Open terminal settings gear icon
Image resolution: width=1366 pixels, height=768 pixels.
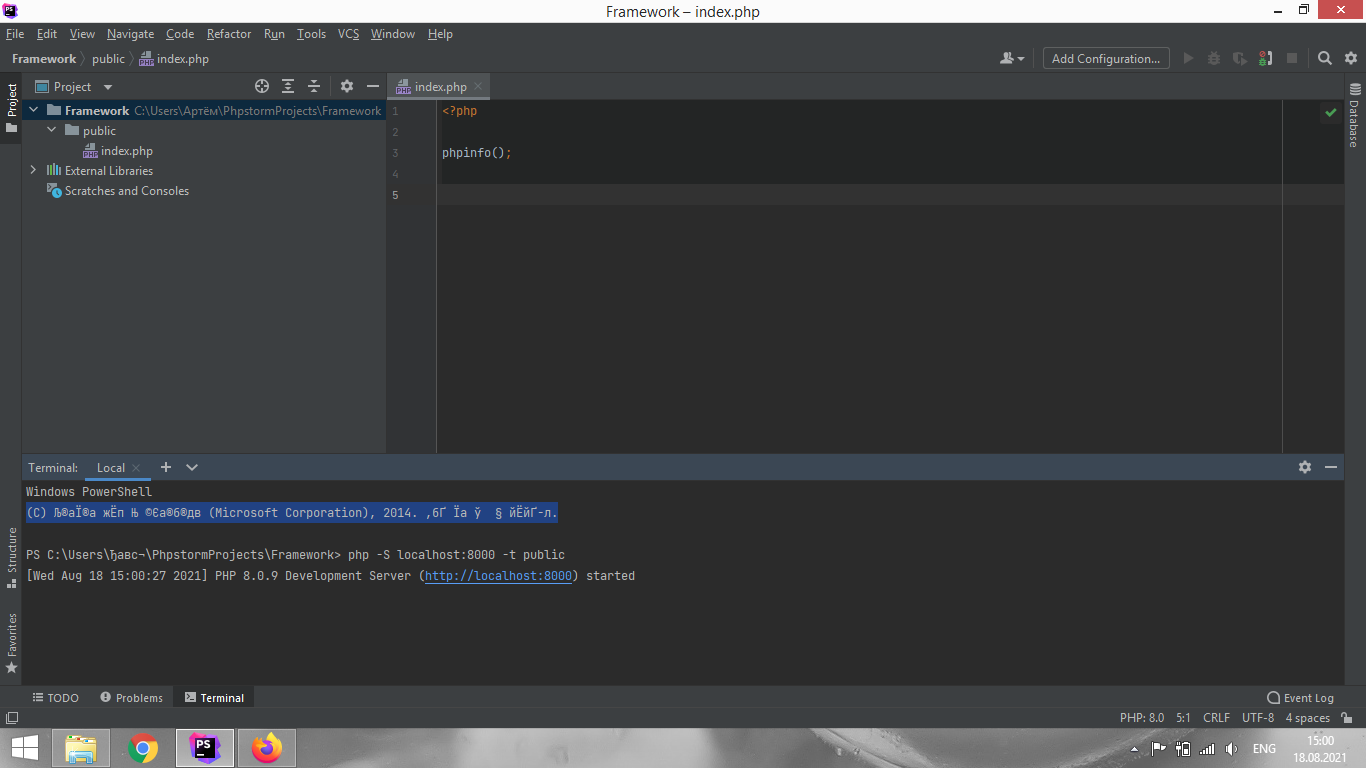1305,467
